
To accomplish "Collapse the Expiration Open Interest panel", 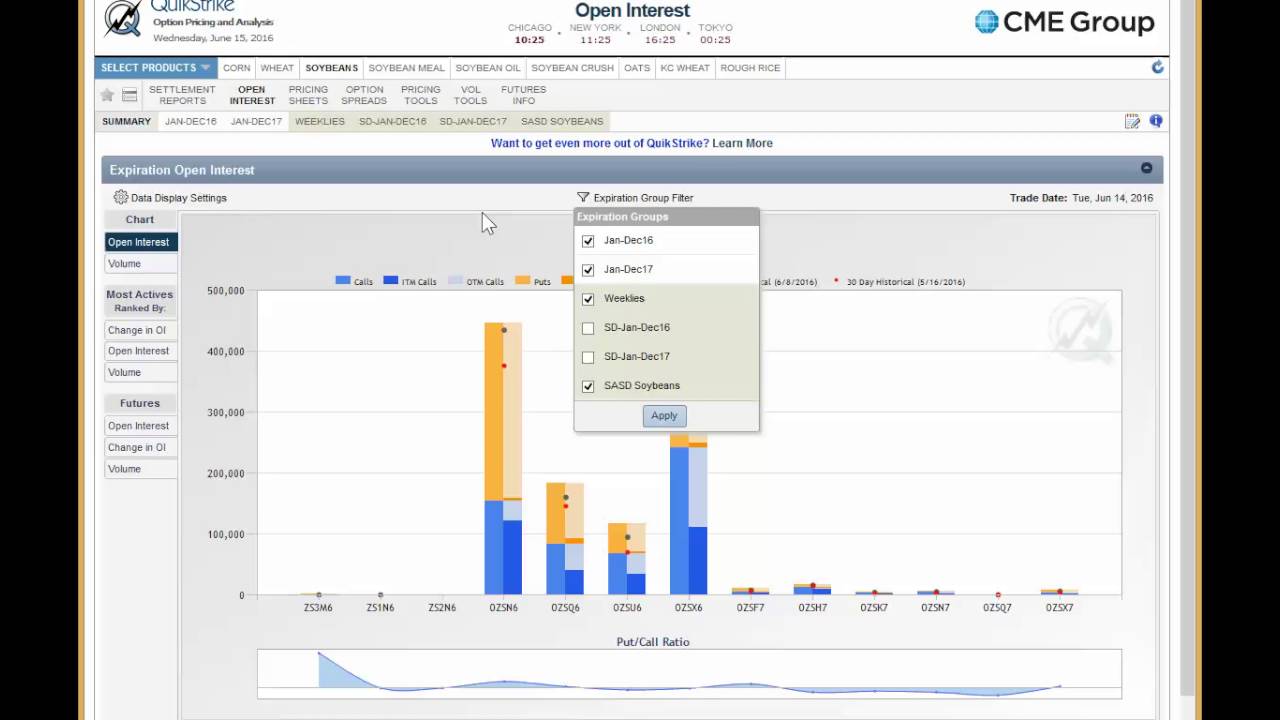I will [x=1147, y=168].
